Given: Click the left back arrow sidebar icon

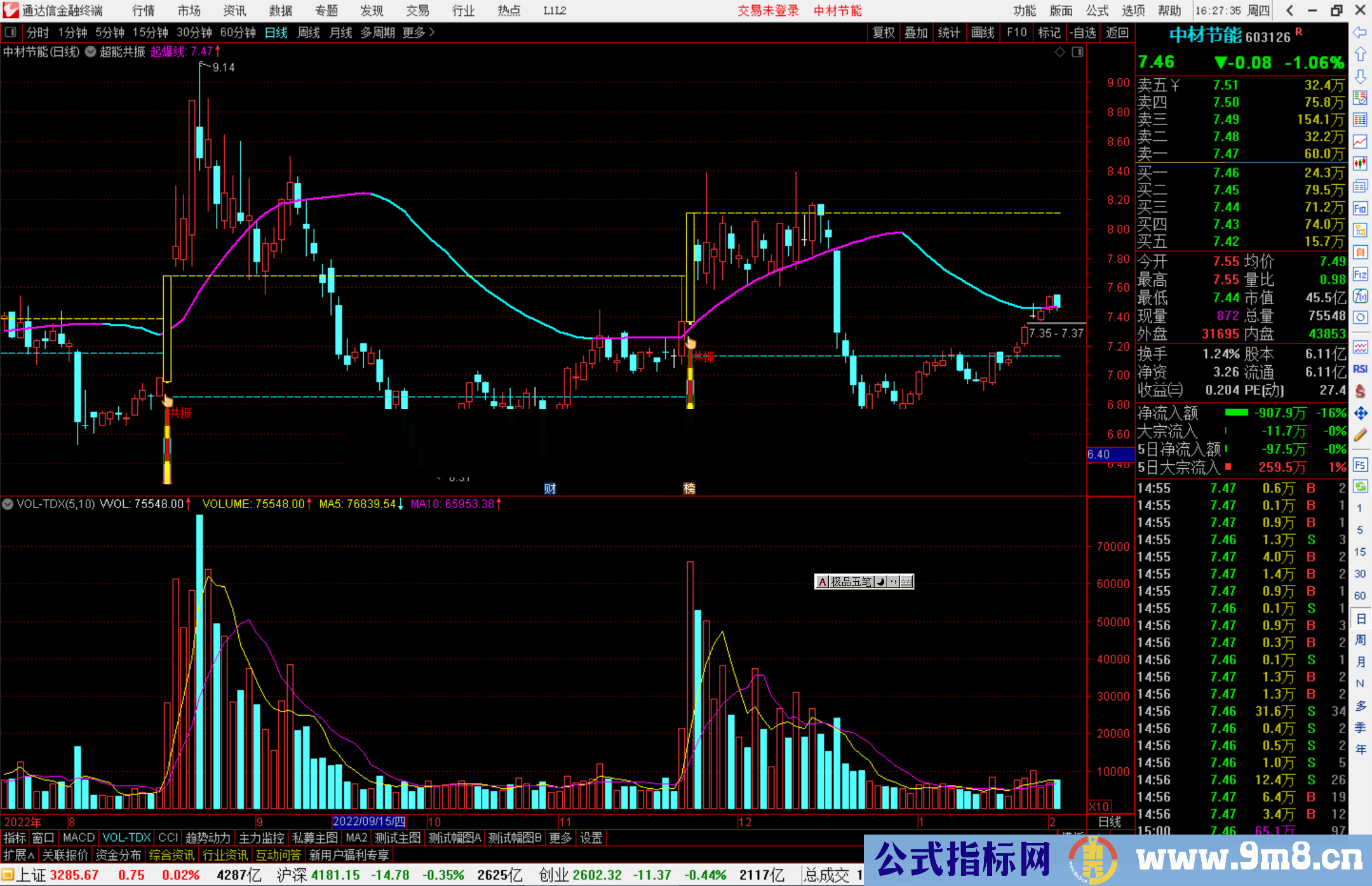Looking at the screenshot, I should (x=1360, y=32).
